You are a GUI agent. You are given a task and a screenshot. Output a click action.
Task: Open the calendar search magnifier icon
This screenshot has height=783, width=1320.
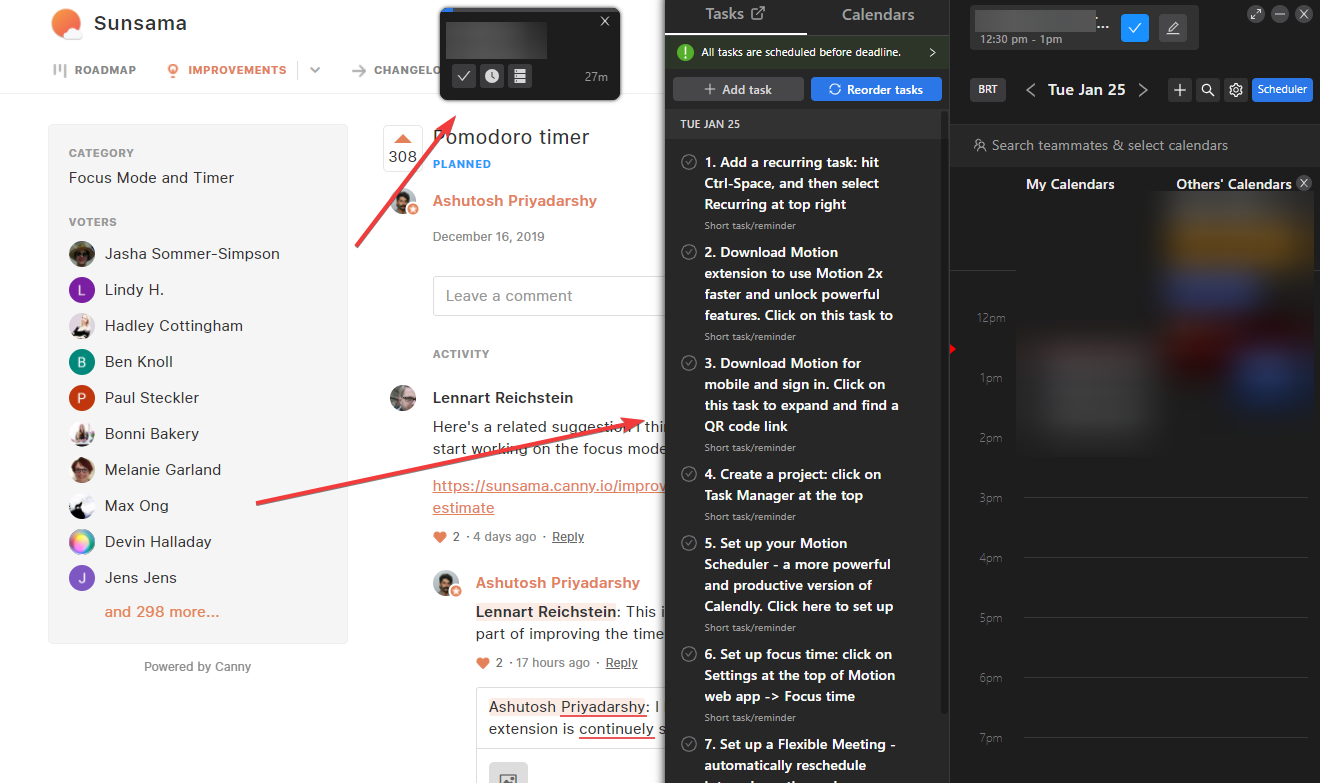(x=1208, y=90)
